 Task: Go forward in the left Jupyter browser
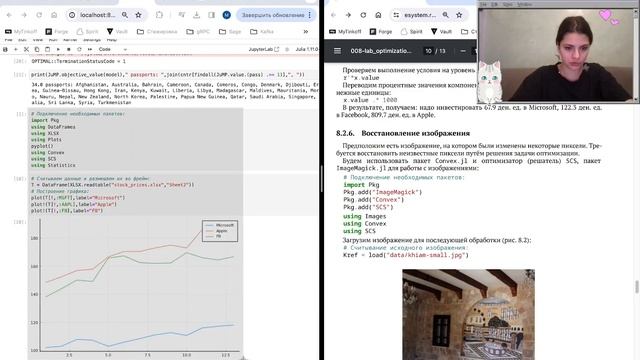tap(24, 15)
